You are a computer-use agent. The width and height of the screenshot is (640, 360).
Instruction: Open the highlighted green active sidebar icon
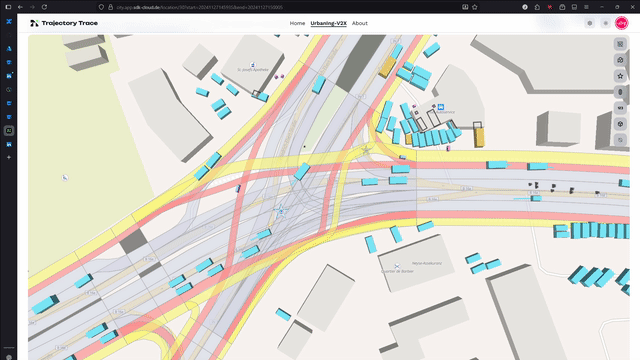9,131
